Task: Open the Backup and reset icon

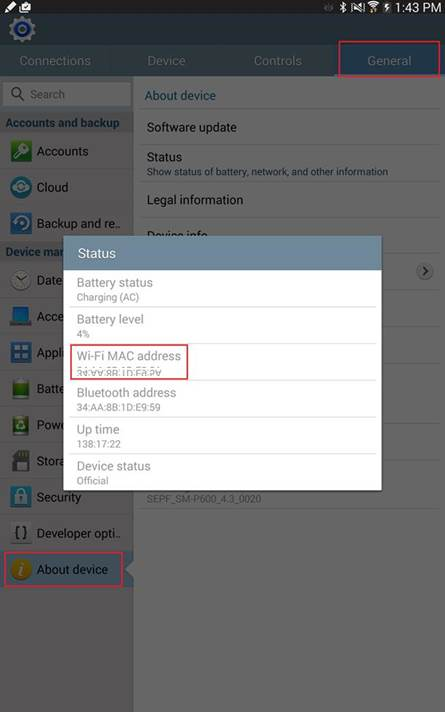Action: 21,223
